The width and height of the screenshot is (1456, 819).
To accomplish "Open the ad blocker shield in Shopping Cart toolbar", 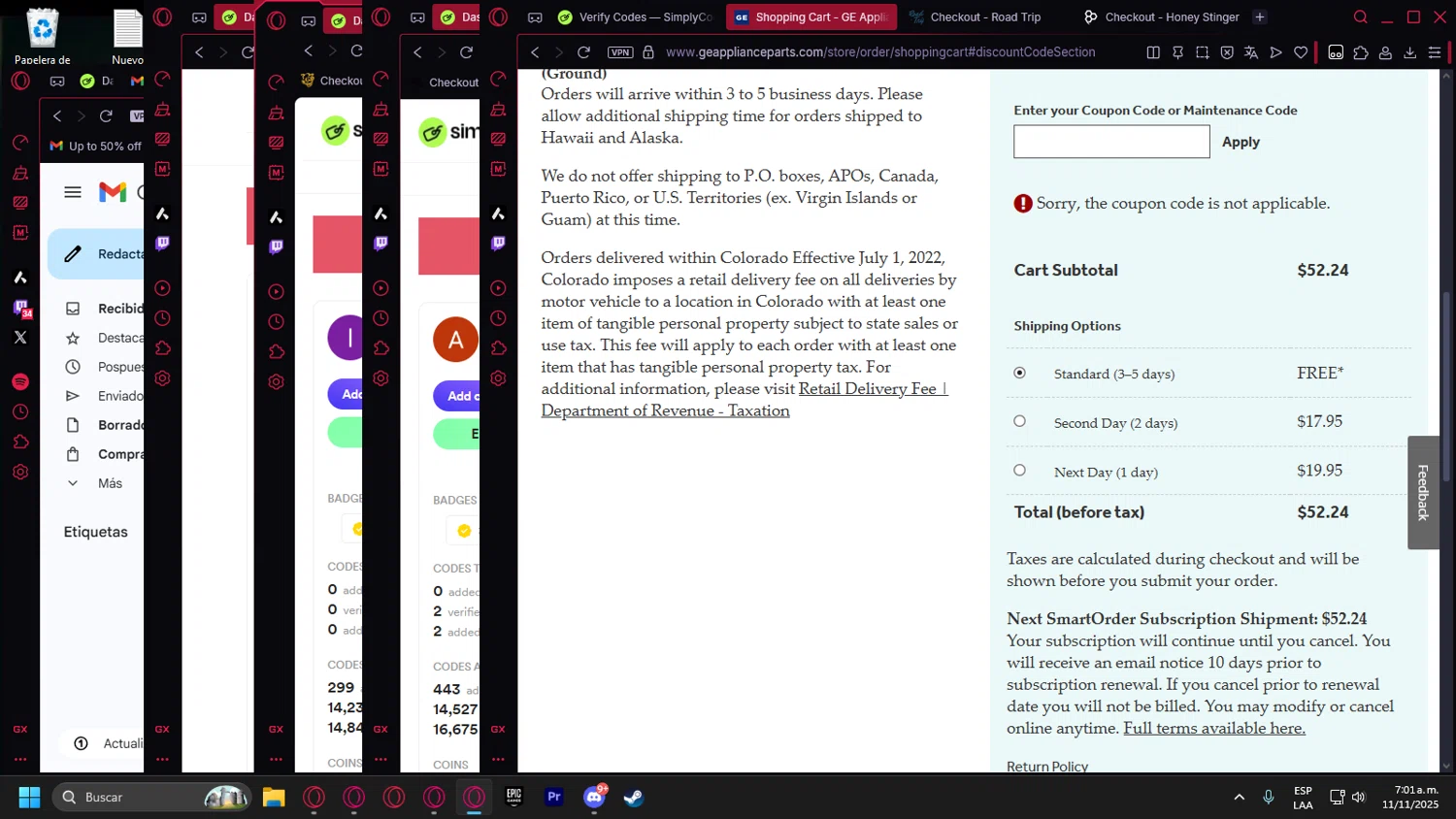I will click(1227, 52).
